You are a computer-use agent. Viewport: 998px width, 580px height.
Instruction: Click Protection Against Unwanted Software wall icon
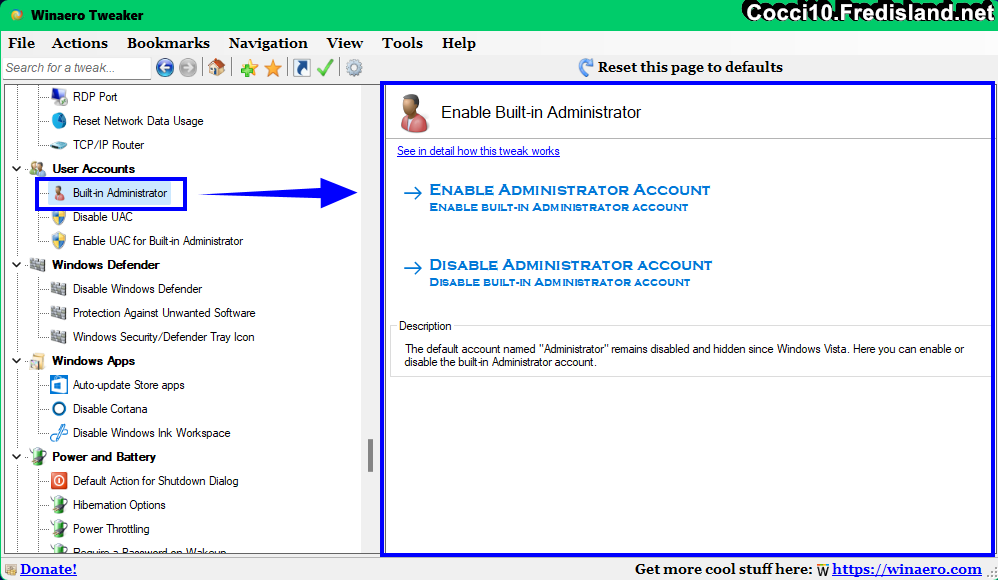pyautogui.click(x=59, y=313)
